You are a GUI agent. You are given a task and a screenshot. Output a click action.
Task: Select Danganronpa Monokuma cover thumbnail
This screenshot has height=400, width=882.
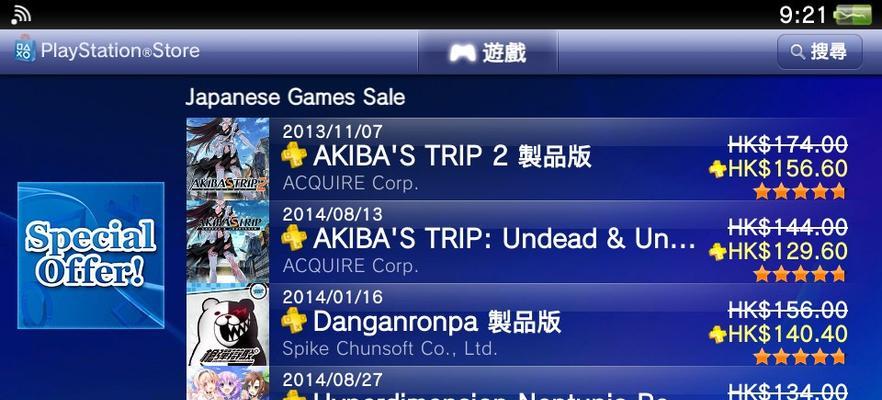click(228, 325)
